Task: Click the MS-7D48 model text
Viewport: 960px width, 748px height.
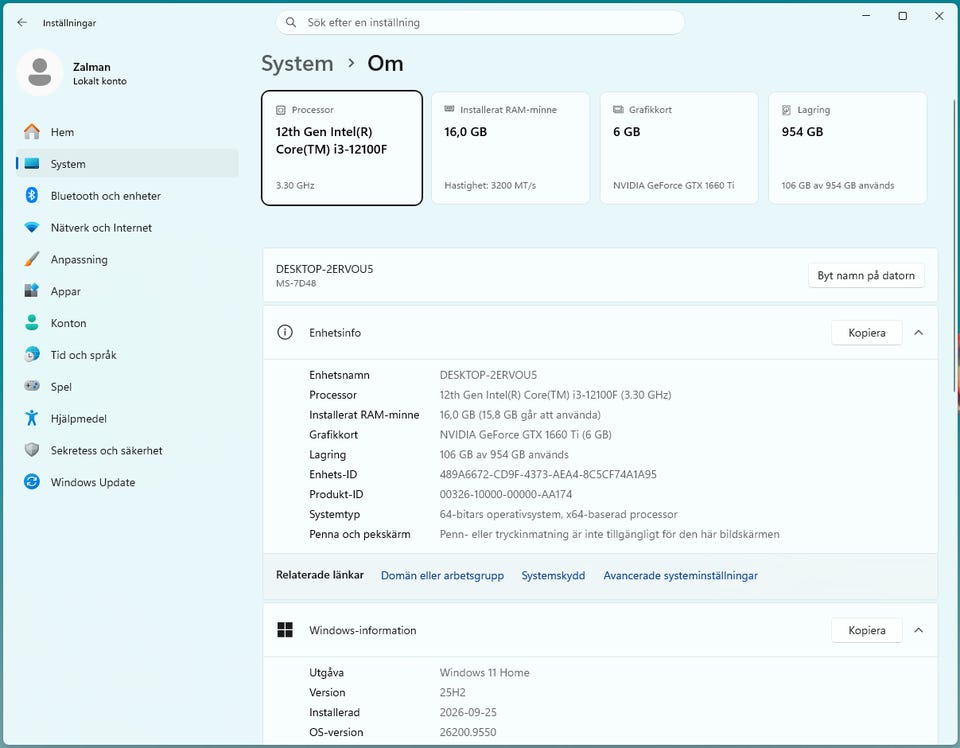Action: click(x=296, y=283)
